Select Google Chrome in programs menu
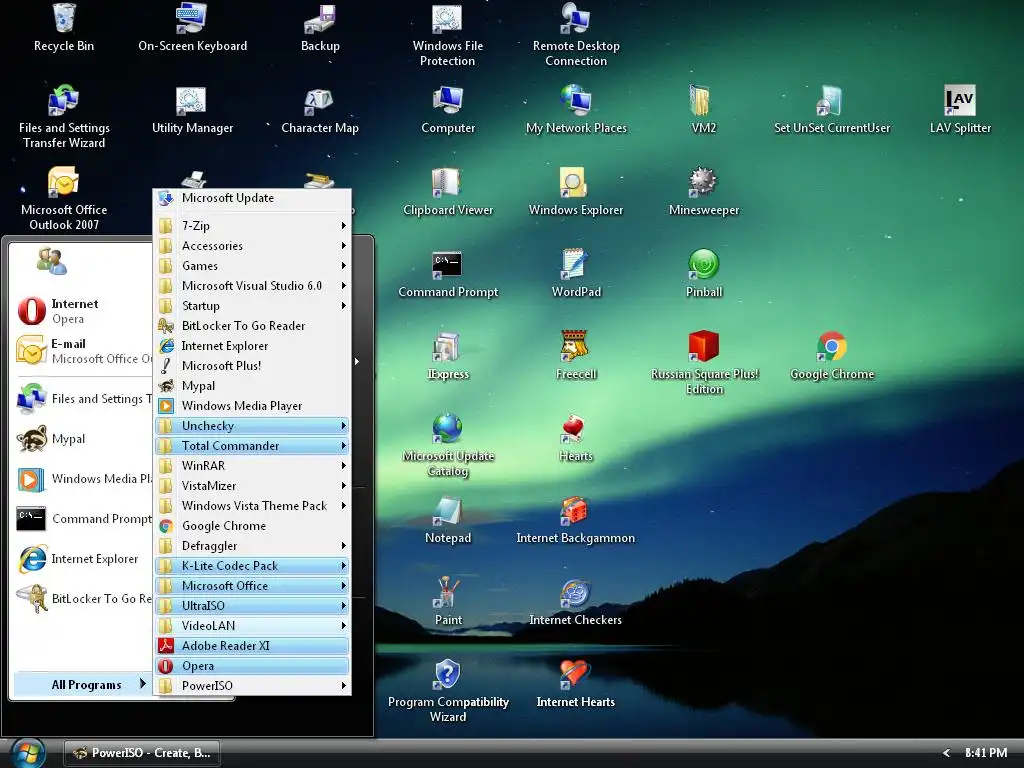 (x=252, y=526)
